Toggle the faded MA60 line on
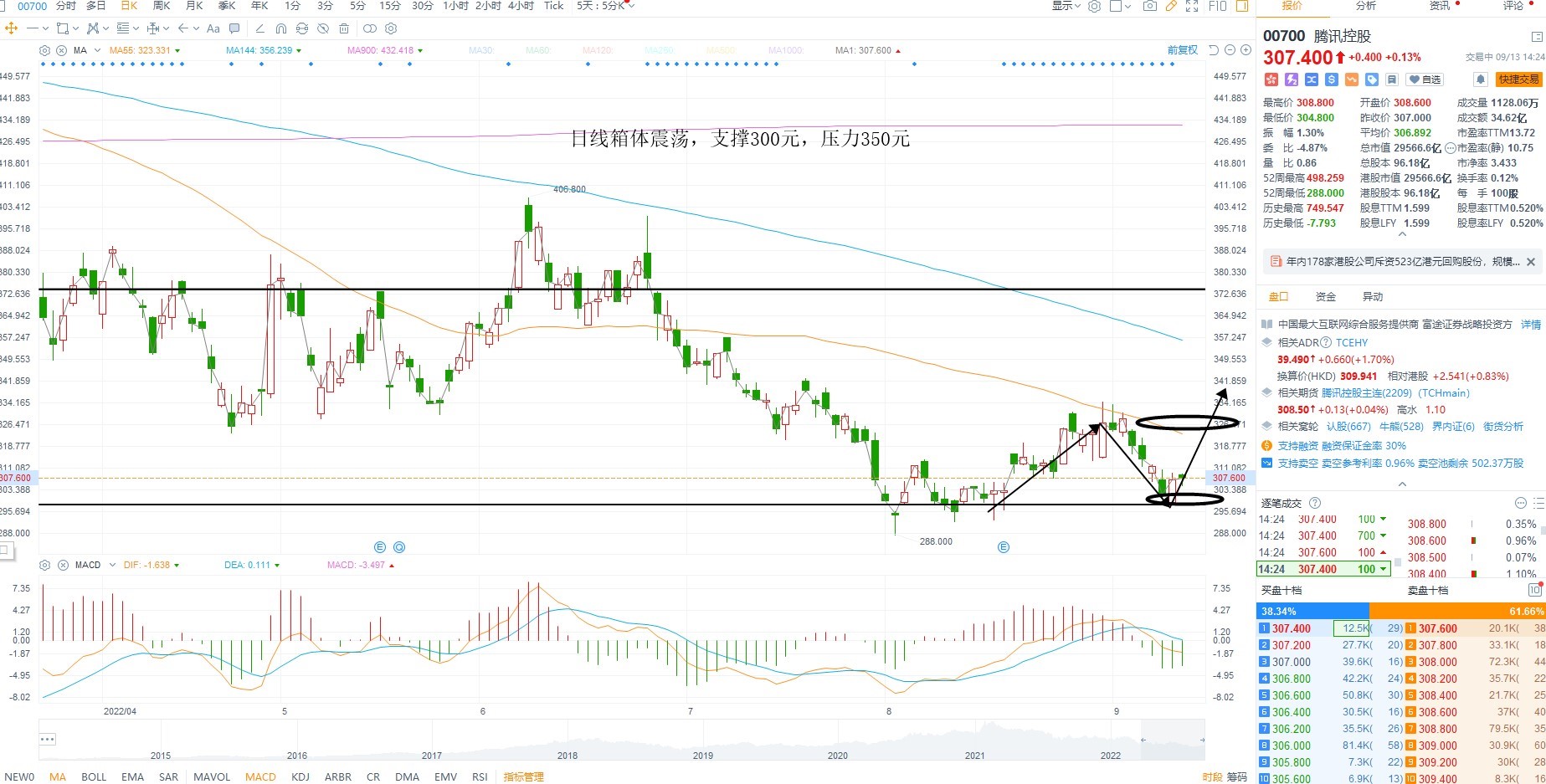 [x=538, y=50]
